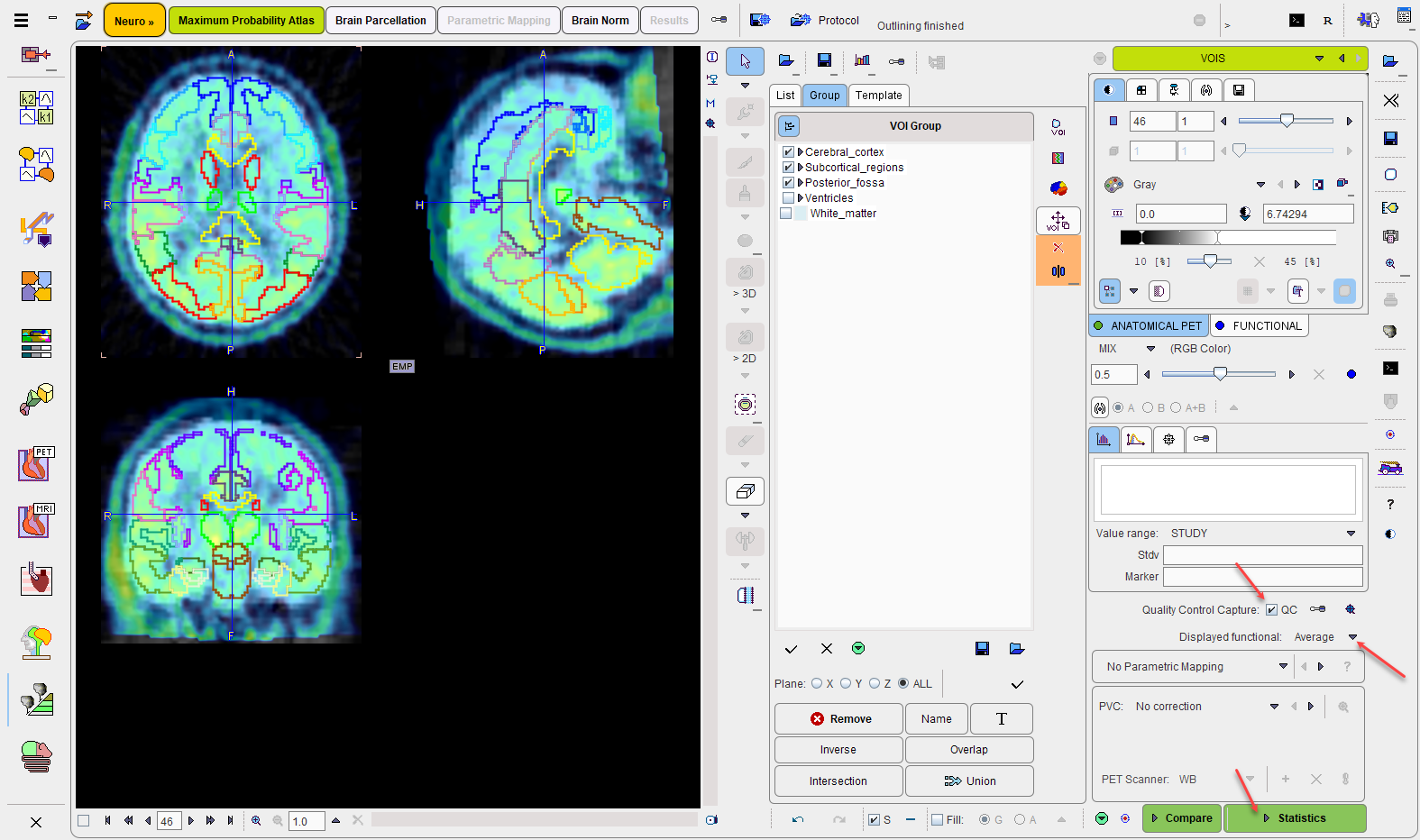
Task: Open the cardiac PET tool icon
Action: pos(36,464)
